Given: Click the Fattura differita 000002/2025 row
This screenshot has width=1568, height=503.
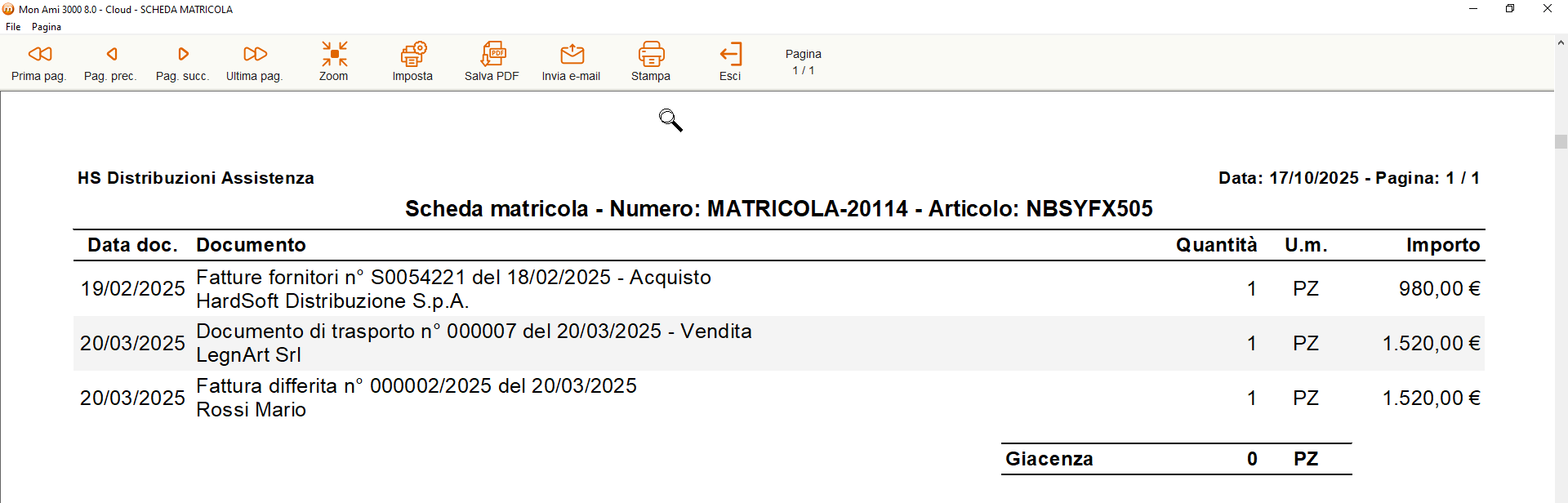Looking at the screenshot, I should (779, 398).
